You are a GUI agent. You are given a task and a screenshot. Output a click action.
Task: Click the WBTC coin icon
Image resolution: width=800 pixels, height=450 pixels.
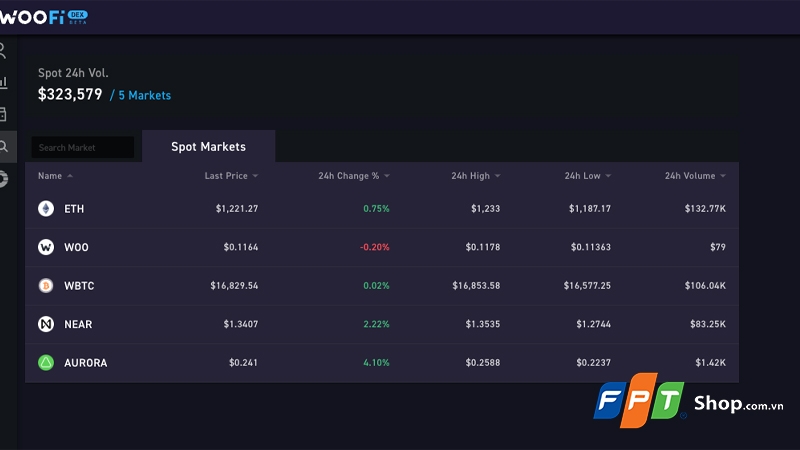point(46,286)
